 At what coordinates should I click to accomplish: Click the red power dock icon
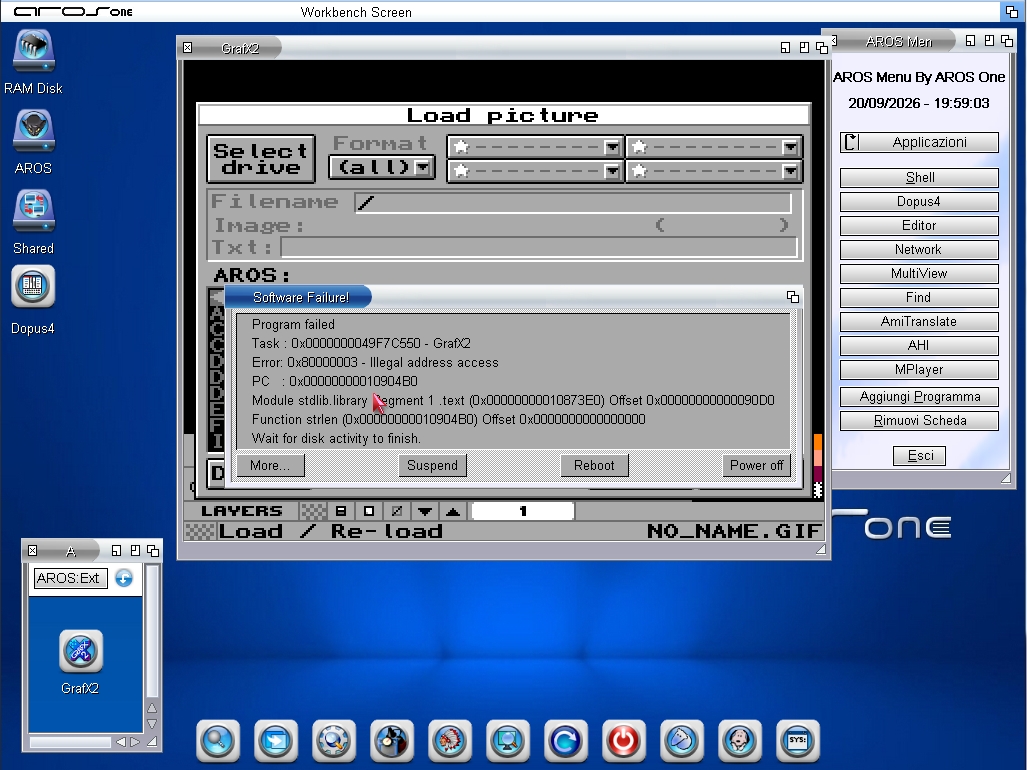point(624,741)
